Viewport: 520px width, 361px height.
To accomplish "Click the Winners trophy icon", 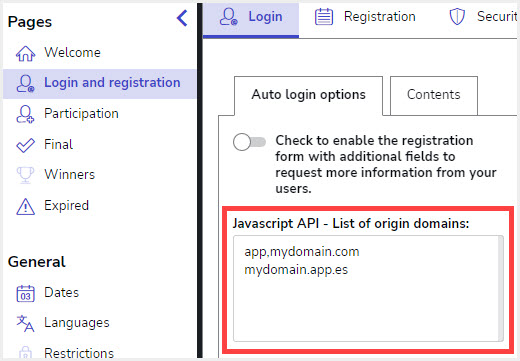I will tap(25, 175).
